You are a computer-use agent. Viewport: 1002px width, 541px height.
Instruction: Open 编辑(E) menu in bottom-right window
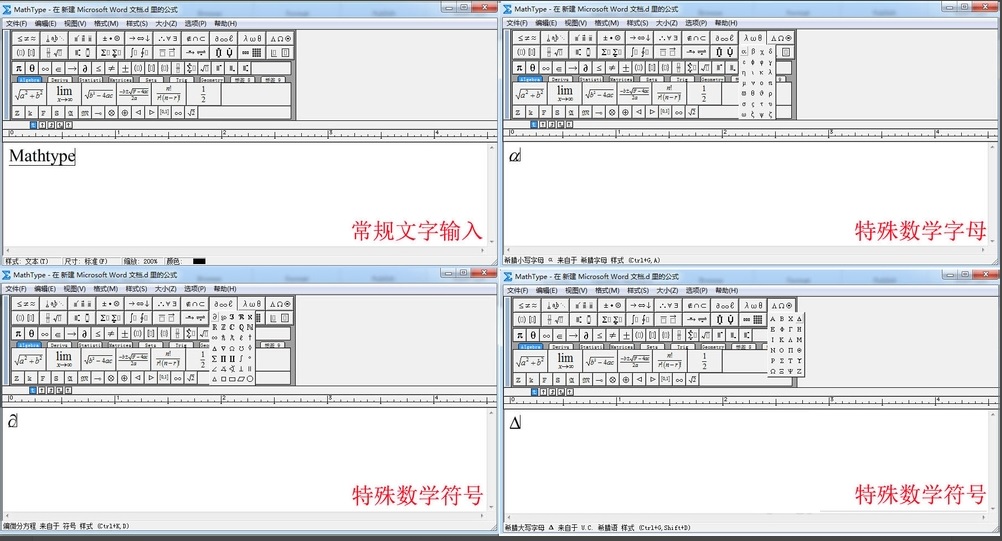tap(546, 291)
